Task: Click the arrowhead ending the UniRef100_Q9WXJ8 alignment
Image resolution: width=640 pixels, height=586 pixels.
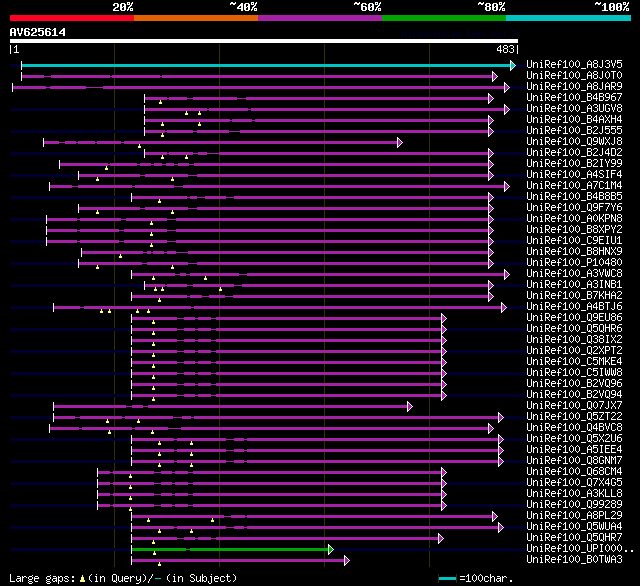Action: coord(400,142)
